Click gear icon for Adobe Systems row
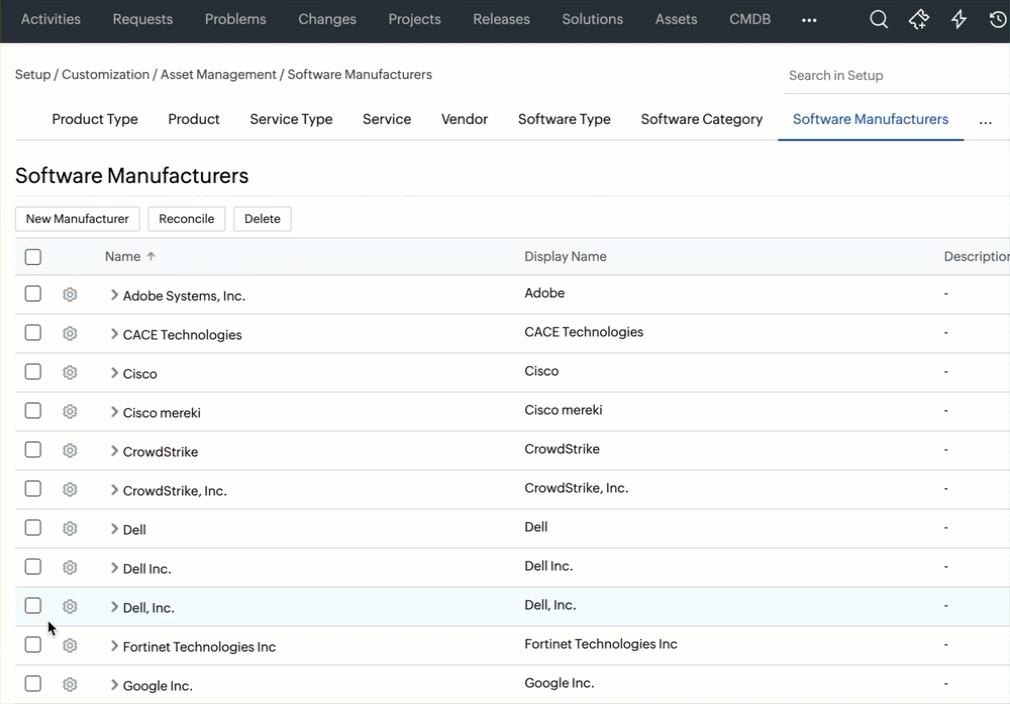This screenshot has width=1010, height=704. pyautogui.click(x=70, y=294)
